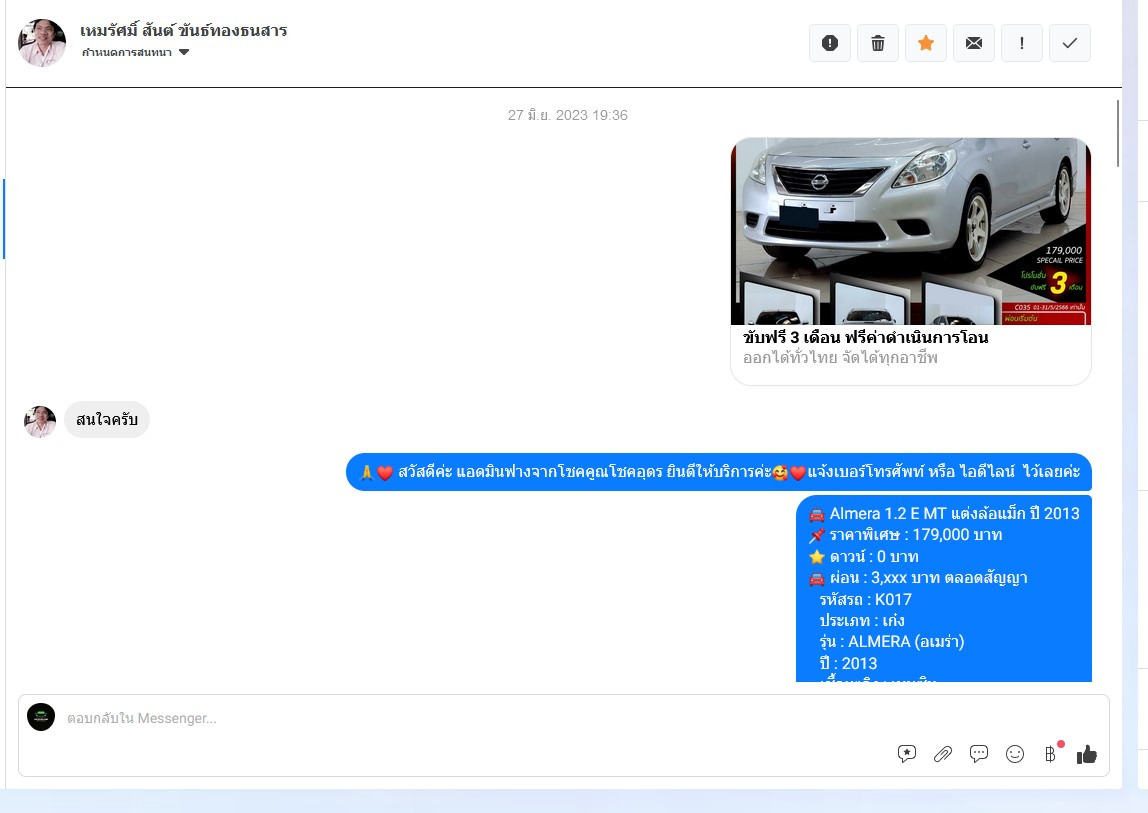This screenshot has height=813, width=1148.
Task: Attach a file with the paperclip icon
Action: click(x=942, y=754)
